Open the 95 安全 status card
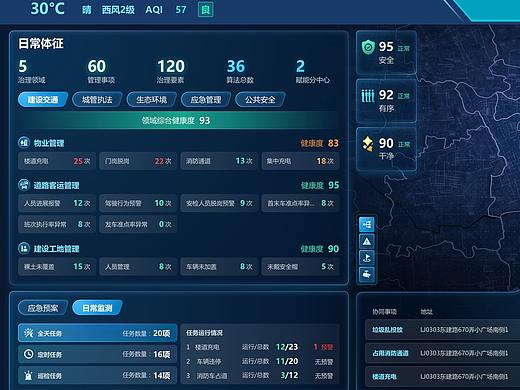The image size is (520, 390). pyautogui.click(x=386, y=52)
